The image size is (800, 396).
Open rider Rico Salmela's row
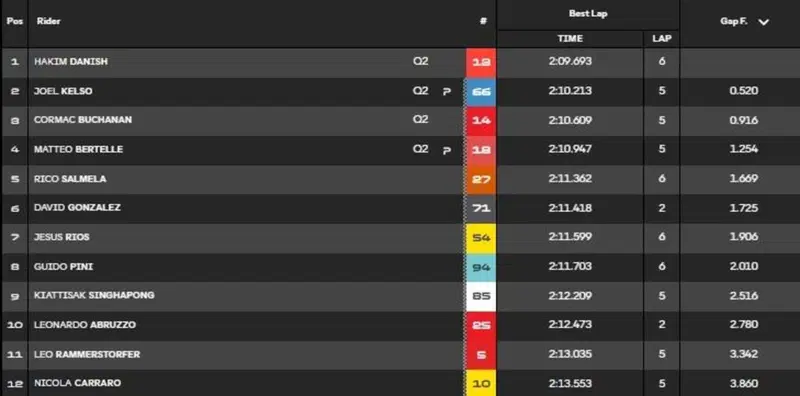coord(400,180)
